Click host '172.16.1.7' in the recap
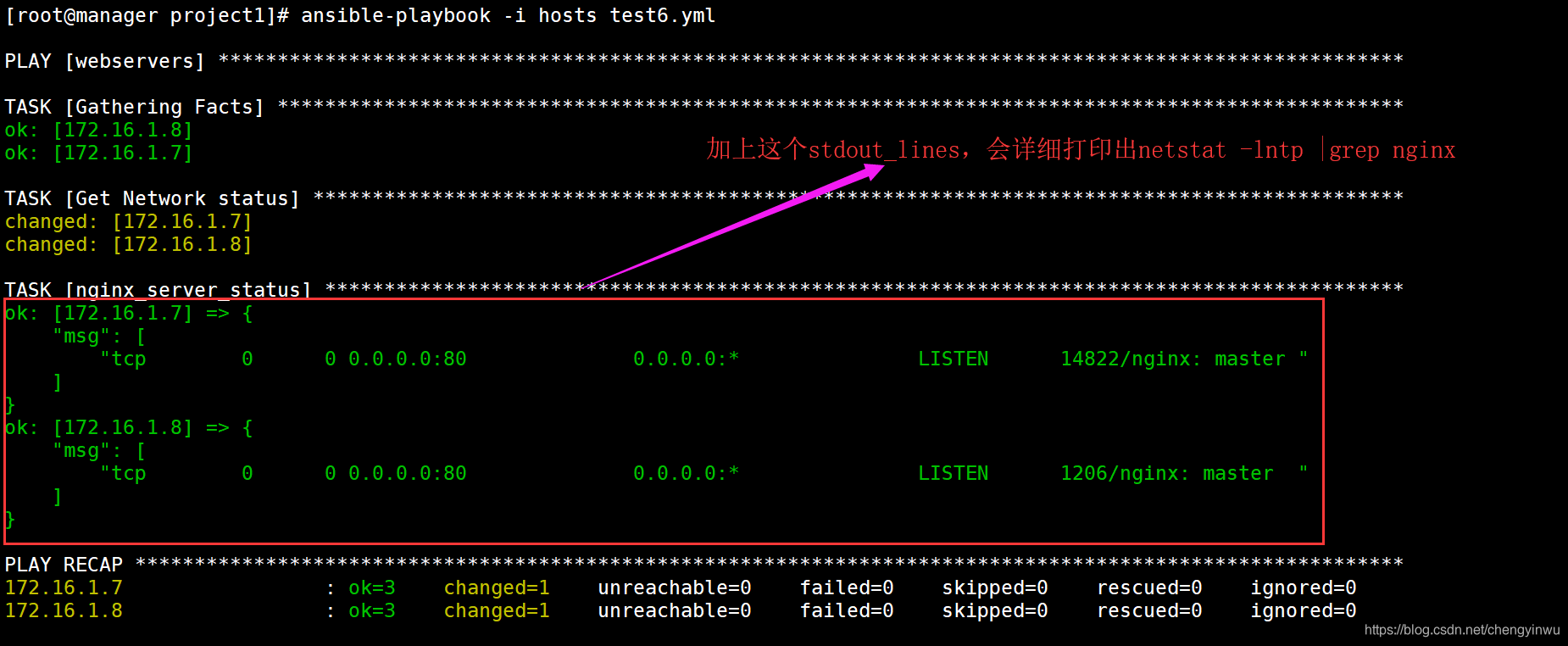 [x=64, y=588]
